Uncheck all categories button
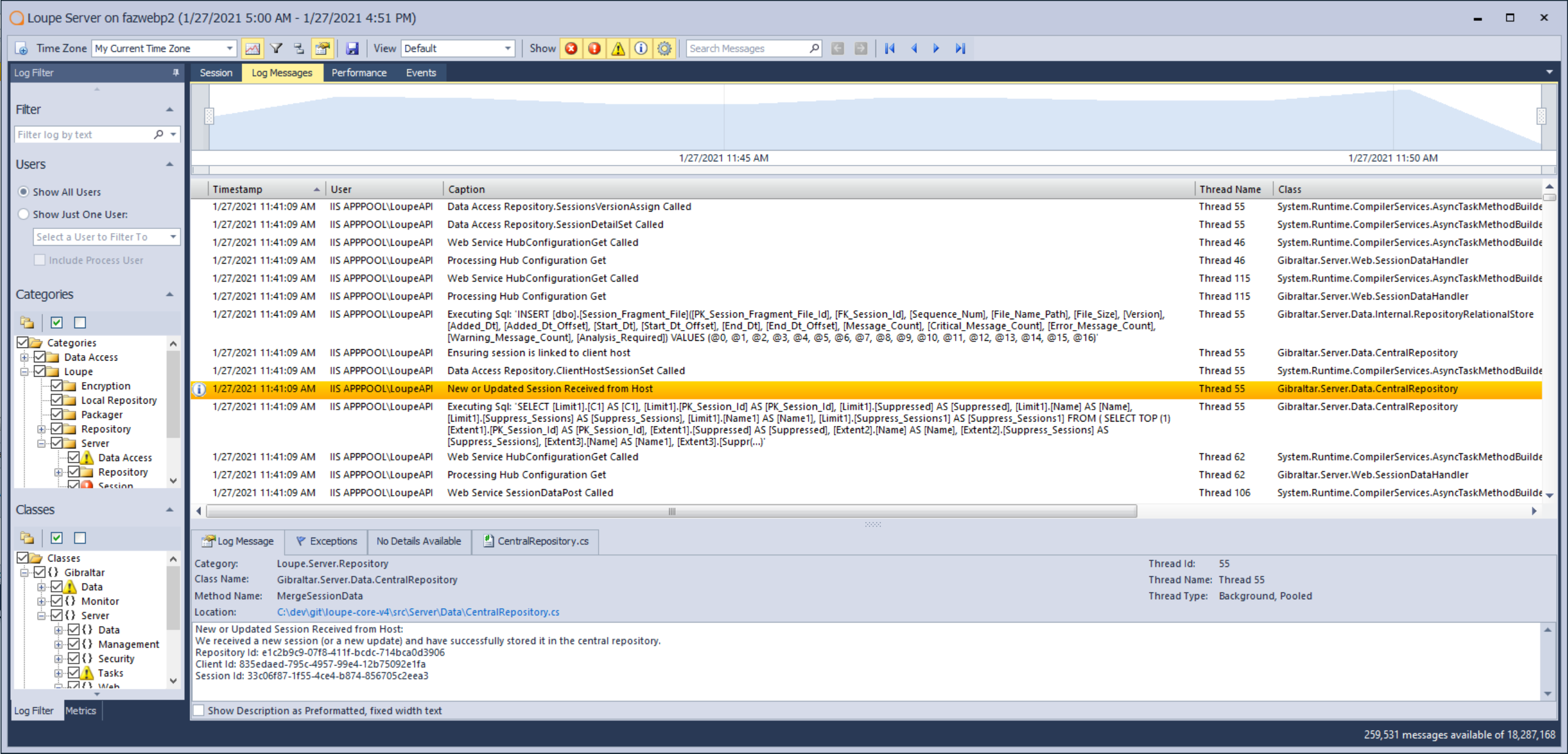This screenshot has width=1568, height=754. pos(80,322)
